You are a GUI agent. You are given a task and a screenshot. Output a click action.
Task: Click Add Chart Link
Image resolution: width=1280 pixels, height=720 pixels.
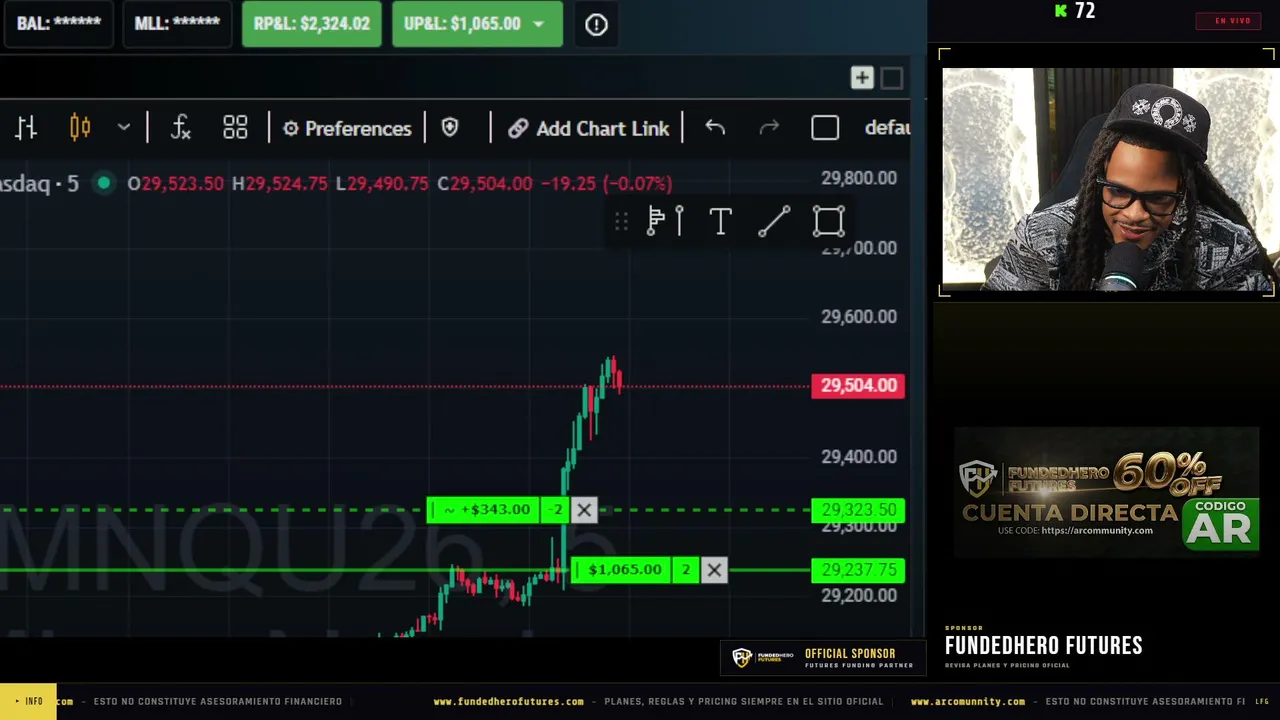coord(589,128)
